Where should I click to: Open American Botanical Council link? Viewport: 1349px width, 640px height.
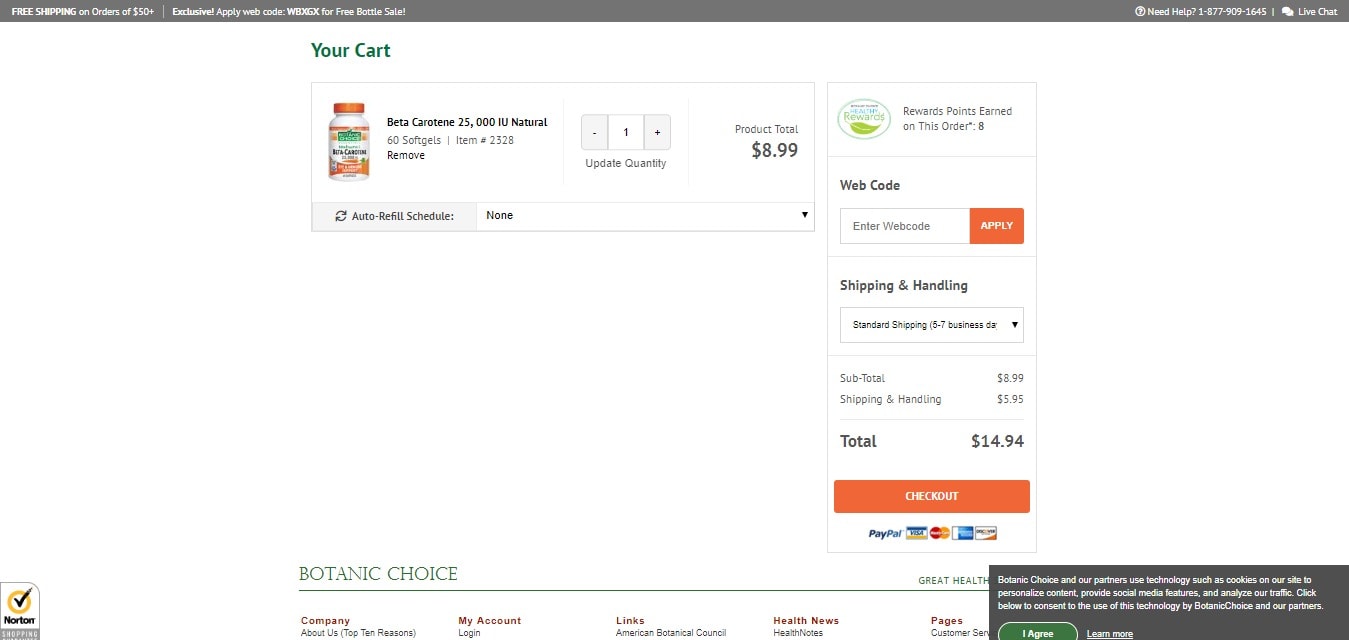[671, 633]
